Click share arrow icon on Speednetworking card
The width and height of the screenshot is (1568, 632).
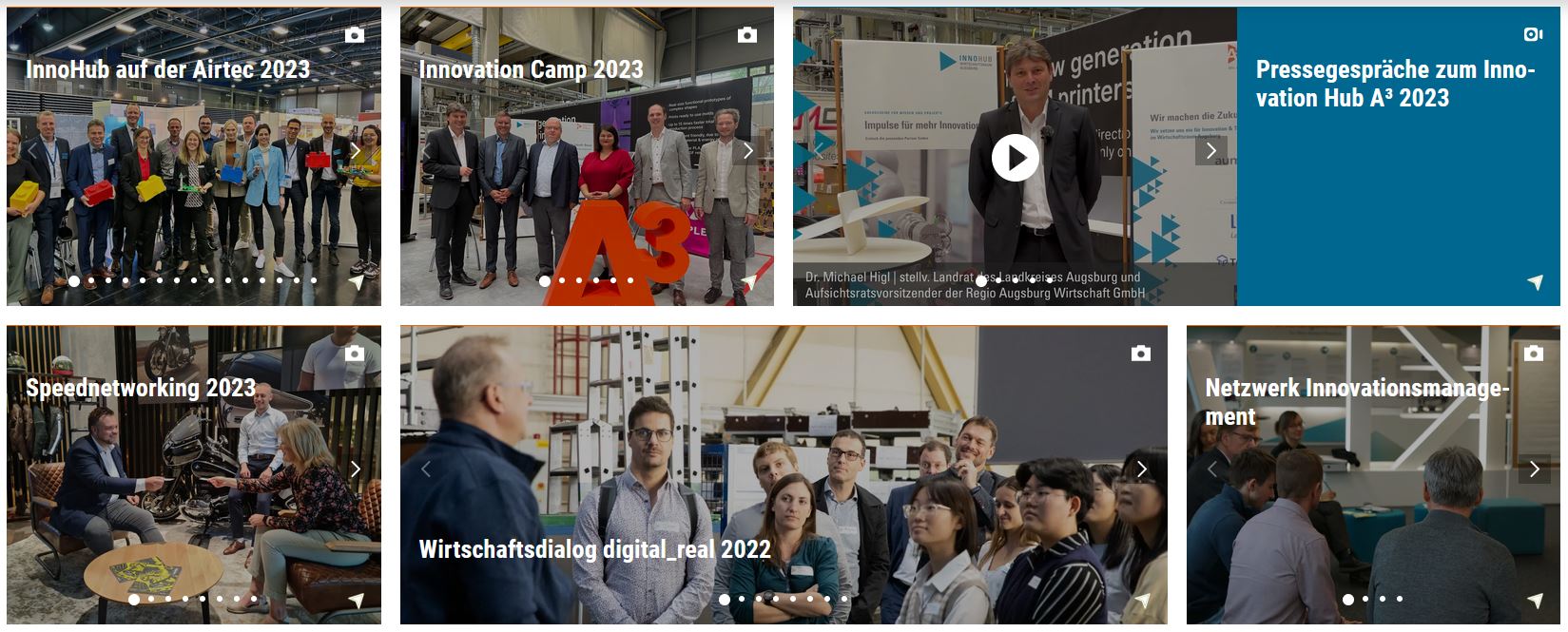pos(356,601)
